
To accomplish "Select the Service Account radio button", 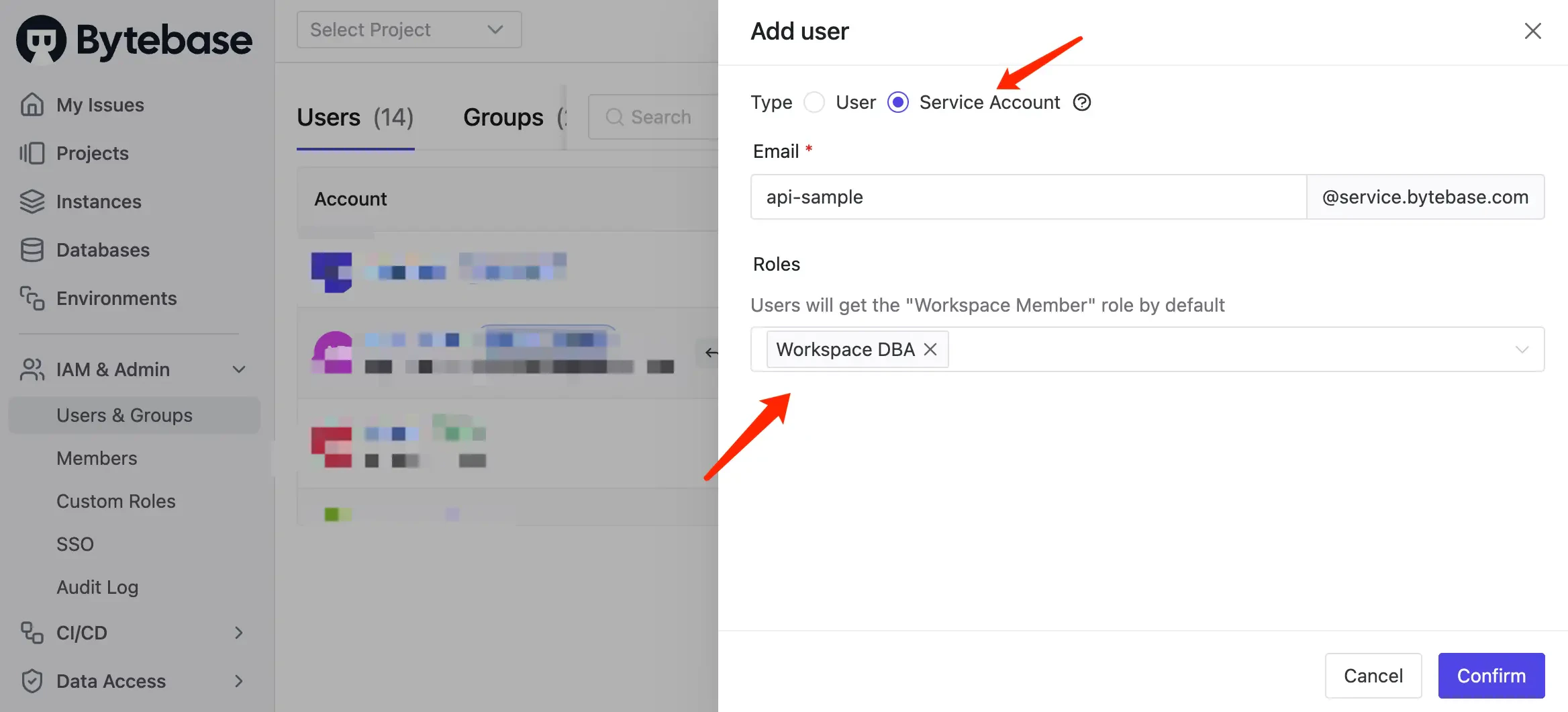I will (898, 102).
